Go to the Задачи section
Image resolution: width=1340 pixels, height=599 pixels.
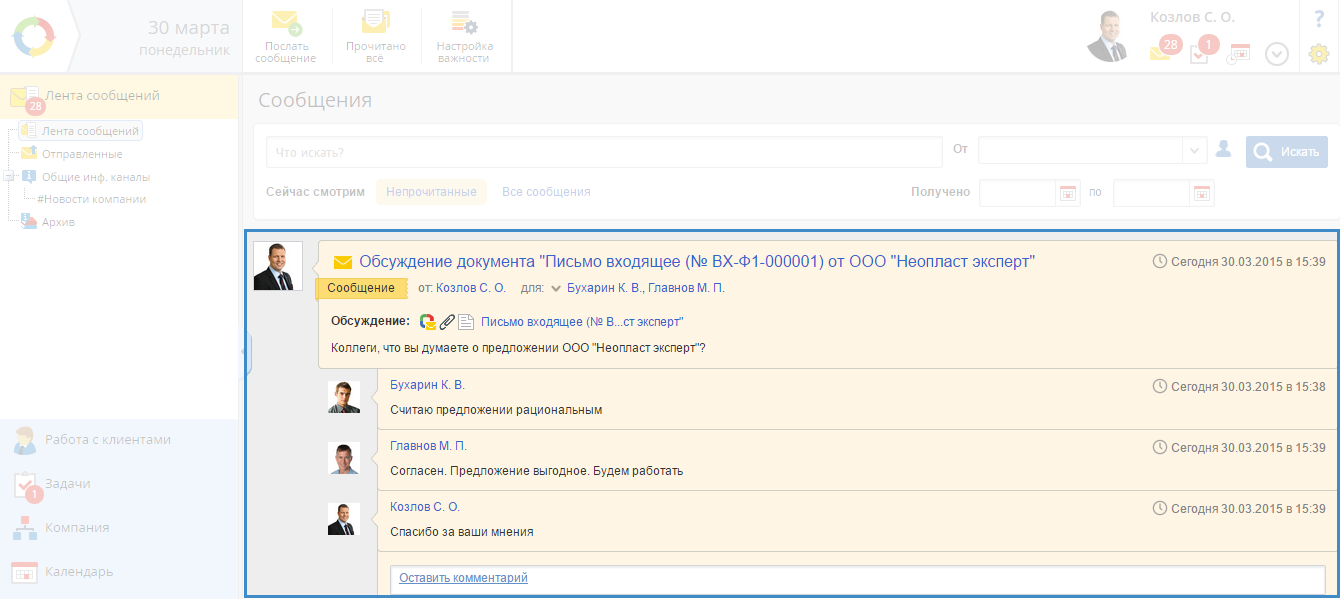67,484
